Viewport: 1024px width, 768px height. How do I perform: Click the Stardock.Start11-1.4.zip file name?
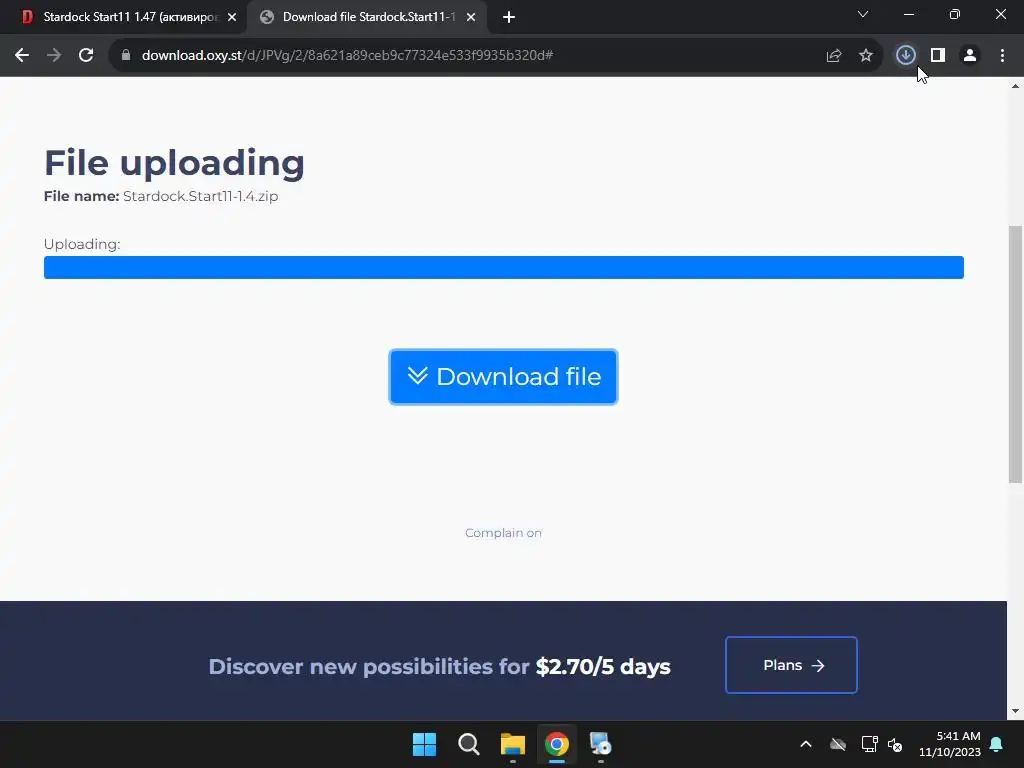pyautogui.click(x=200, y=196)
